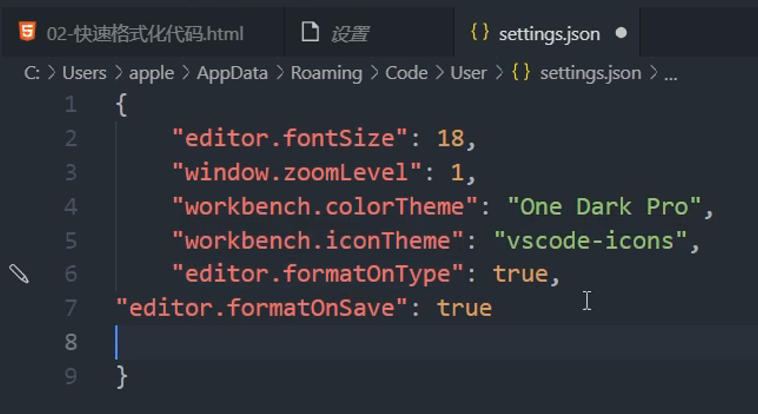Open the apple breadcrumb segment
Screen dimensions: 758x414
(151, 74)
